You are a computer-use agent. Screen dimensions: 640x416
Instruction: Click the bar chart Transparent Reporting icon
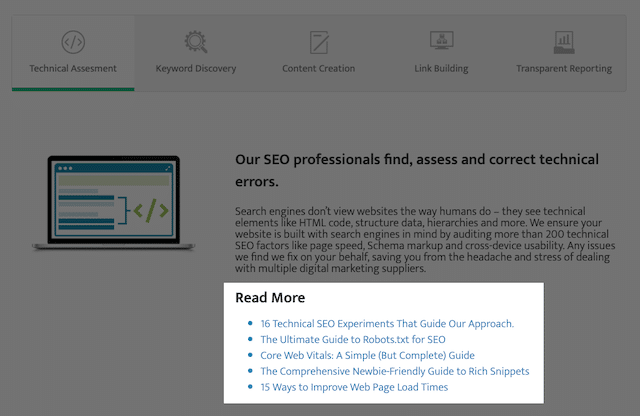tap(564, 42)
